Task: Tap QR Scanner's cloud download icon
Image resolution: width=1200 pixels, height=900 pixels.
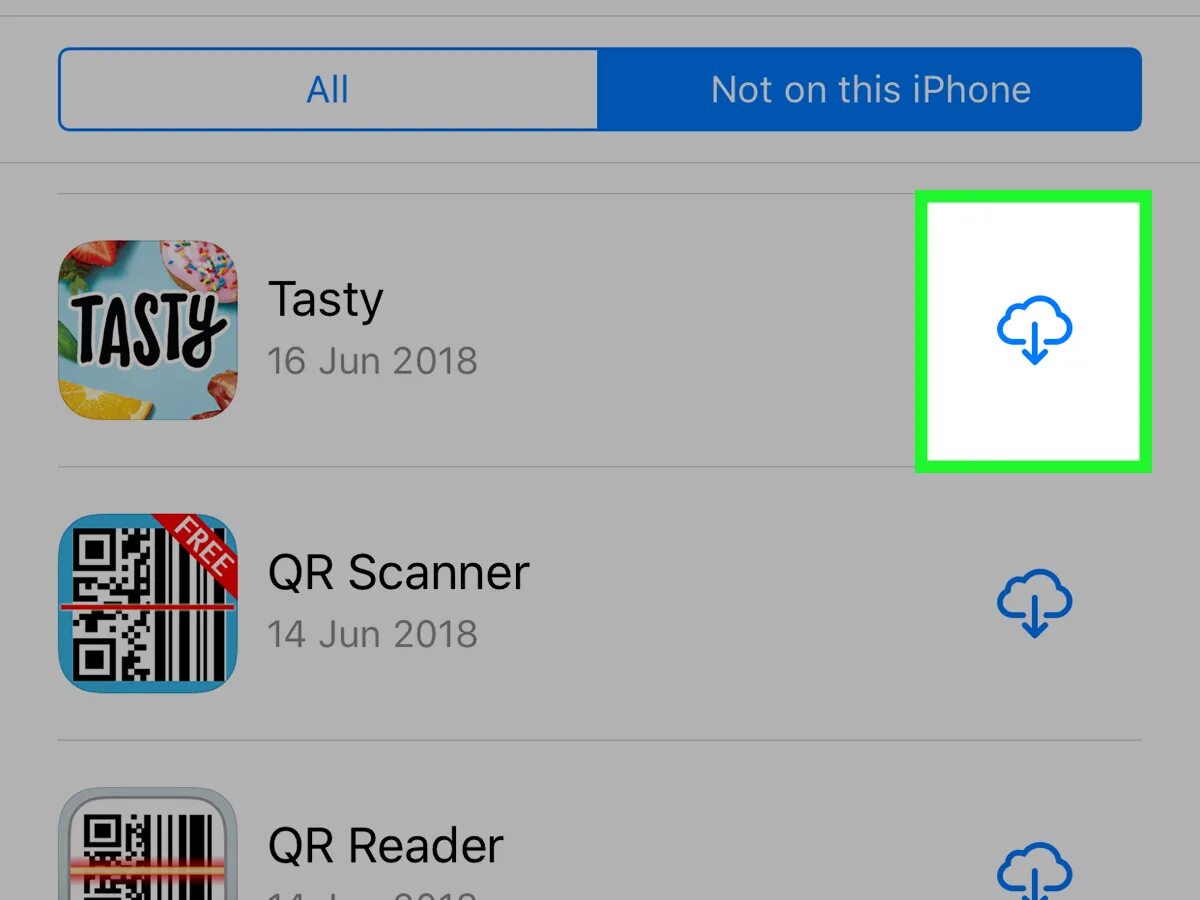Action: tap(1034, 603)
